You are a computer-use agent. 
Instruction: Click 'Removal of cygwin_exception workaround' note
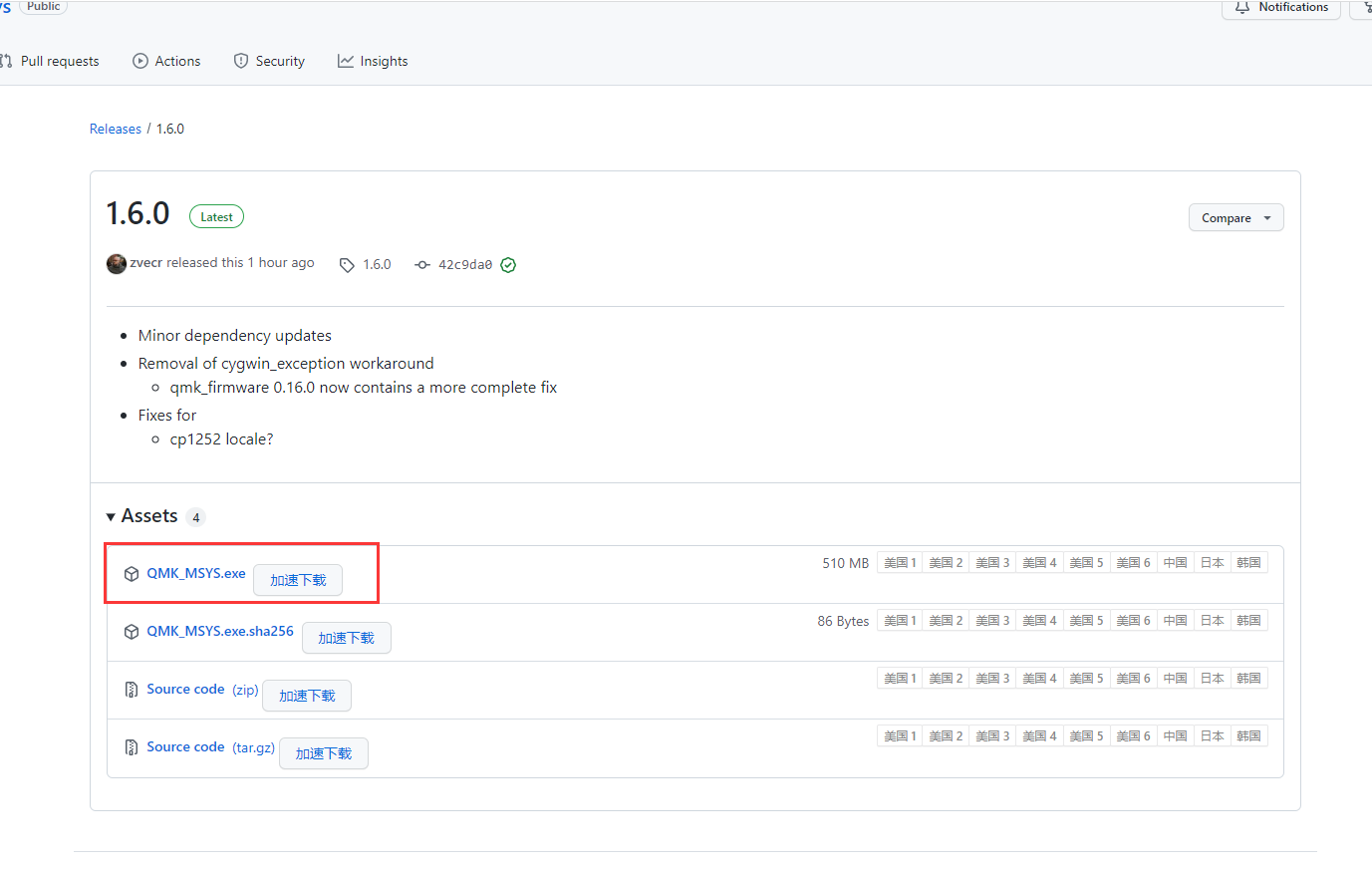tap(286, 364)
